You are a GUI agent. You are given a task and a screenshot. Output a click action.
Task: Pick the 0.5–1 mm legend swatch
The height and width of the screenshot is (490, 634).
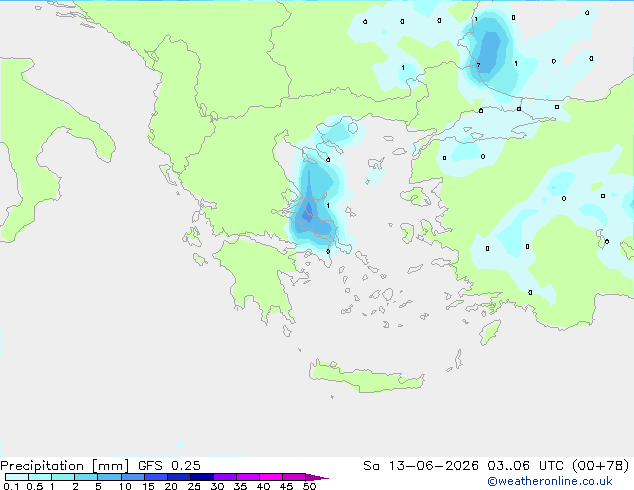coord(40,477)
